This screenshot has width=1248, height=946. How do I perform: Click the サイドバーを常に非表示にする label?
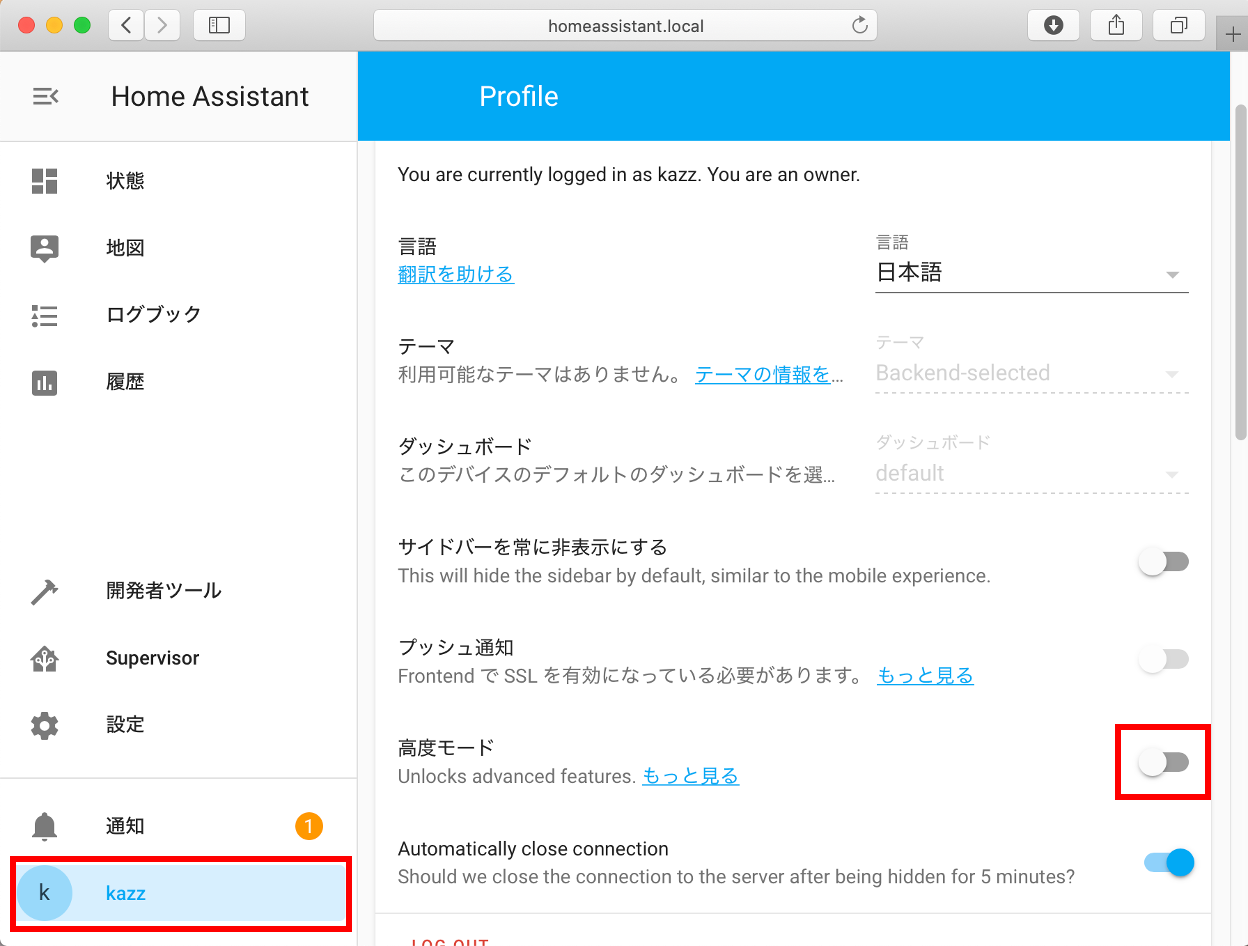(x=532, y=548)
